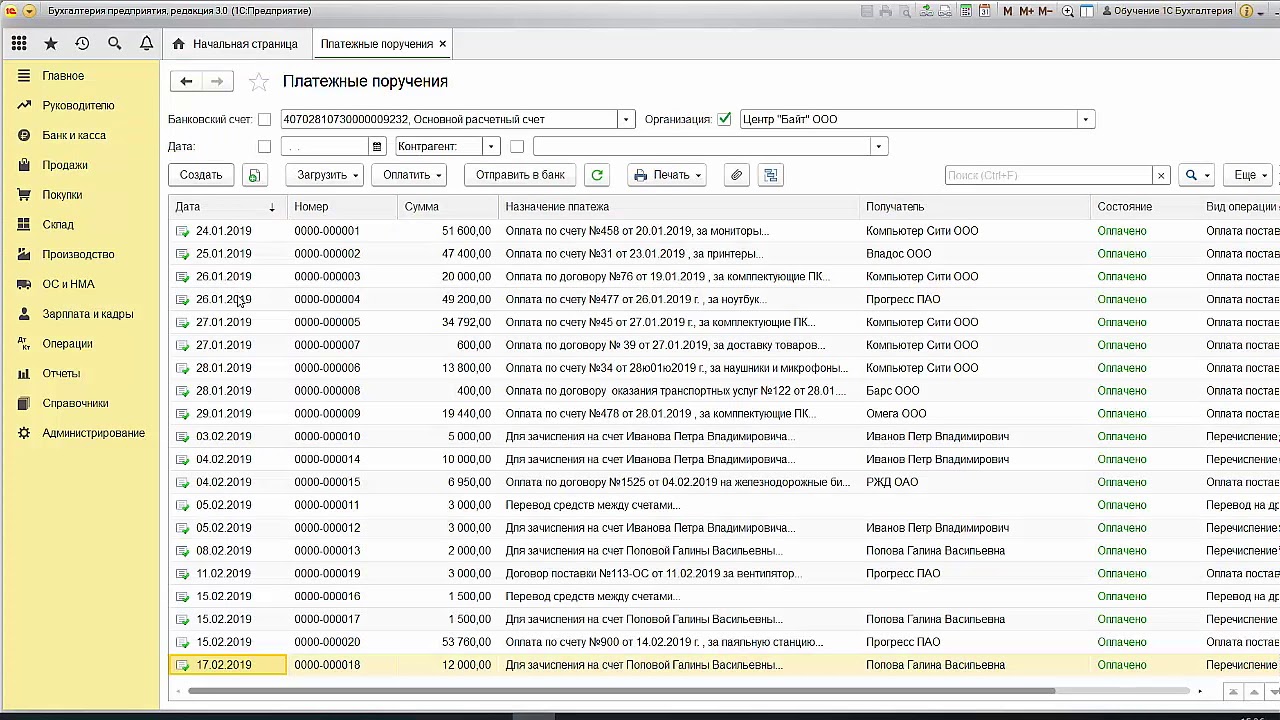
Task: Clear the search field with X
Action: click(x=1161, y=175)
